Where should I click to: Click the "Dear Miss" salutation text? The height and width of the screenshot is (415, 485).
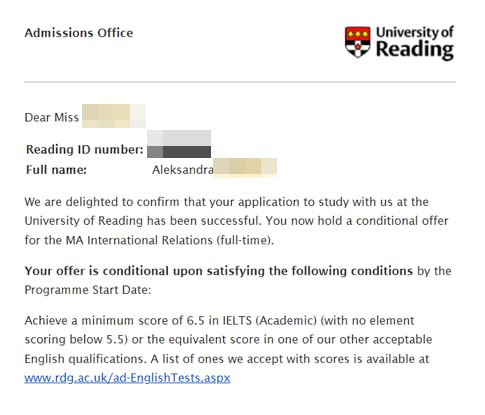point(52,117)
